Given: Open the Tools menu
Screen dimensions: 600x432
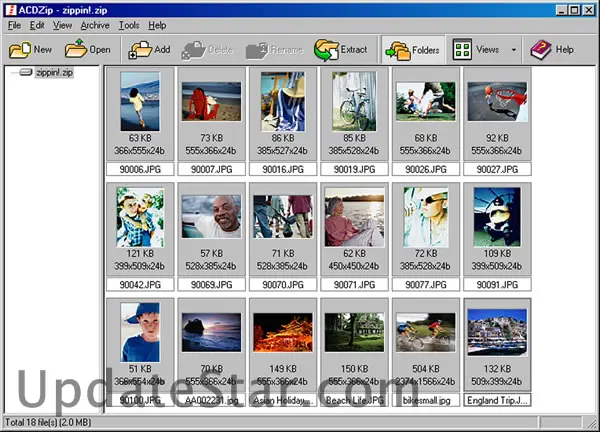Looking at the screenshot, I should point(129,25).
